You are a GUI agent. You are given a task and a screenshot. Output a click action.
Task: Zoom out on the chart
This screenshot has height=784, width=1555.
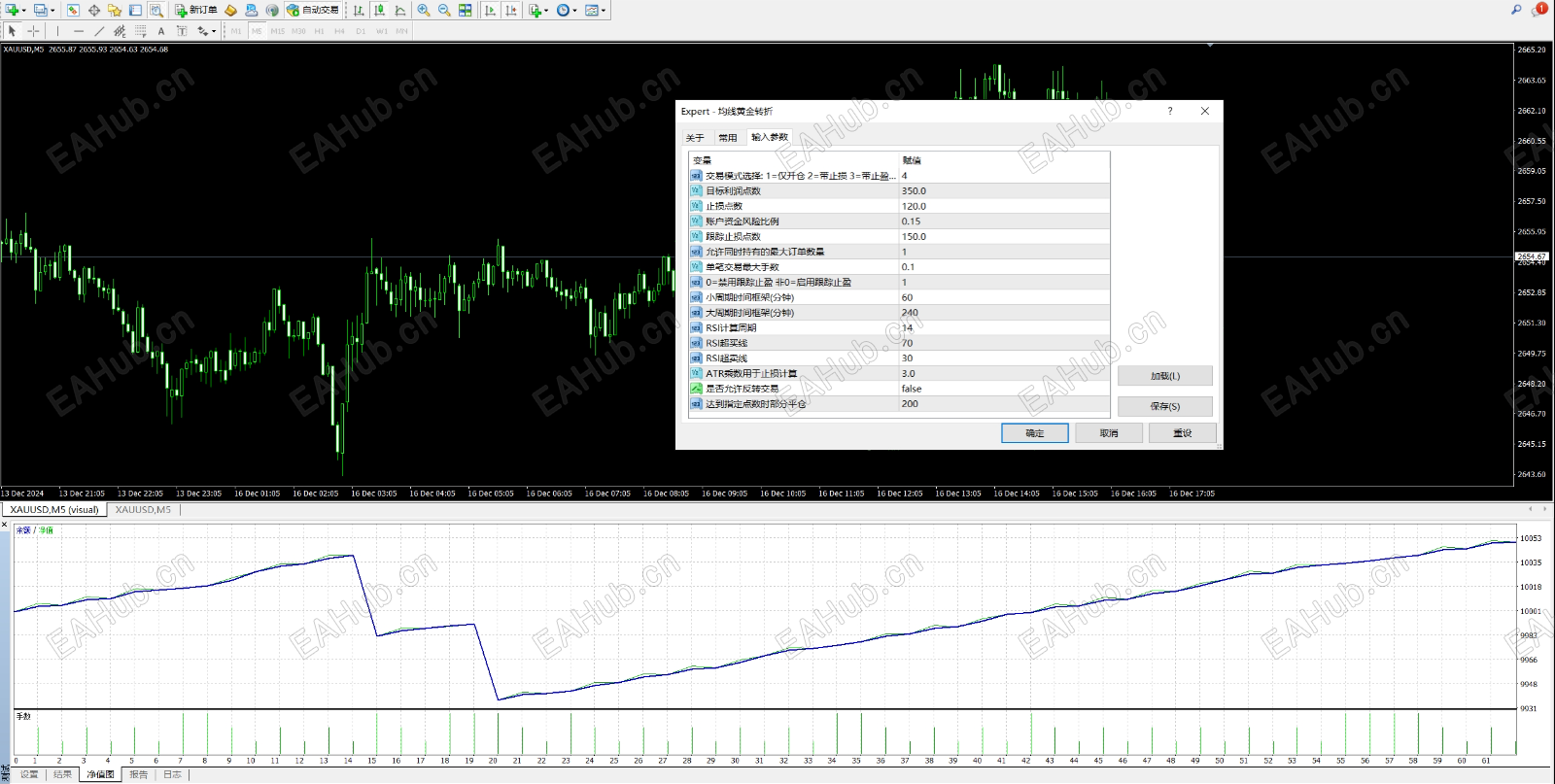click(444, 10)
